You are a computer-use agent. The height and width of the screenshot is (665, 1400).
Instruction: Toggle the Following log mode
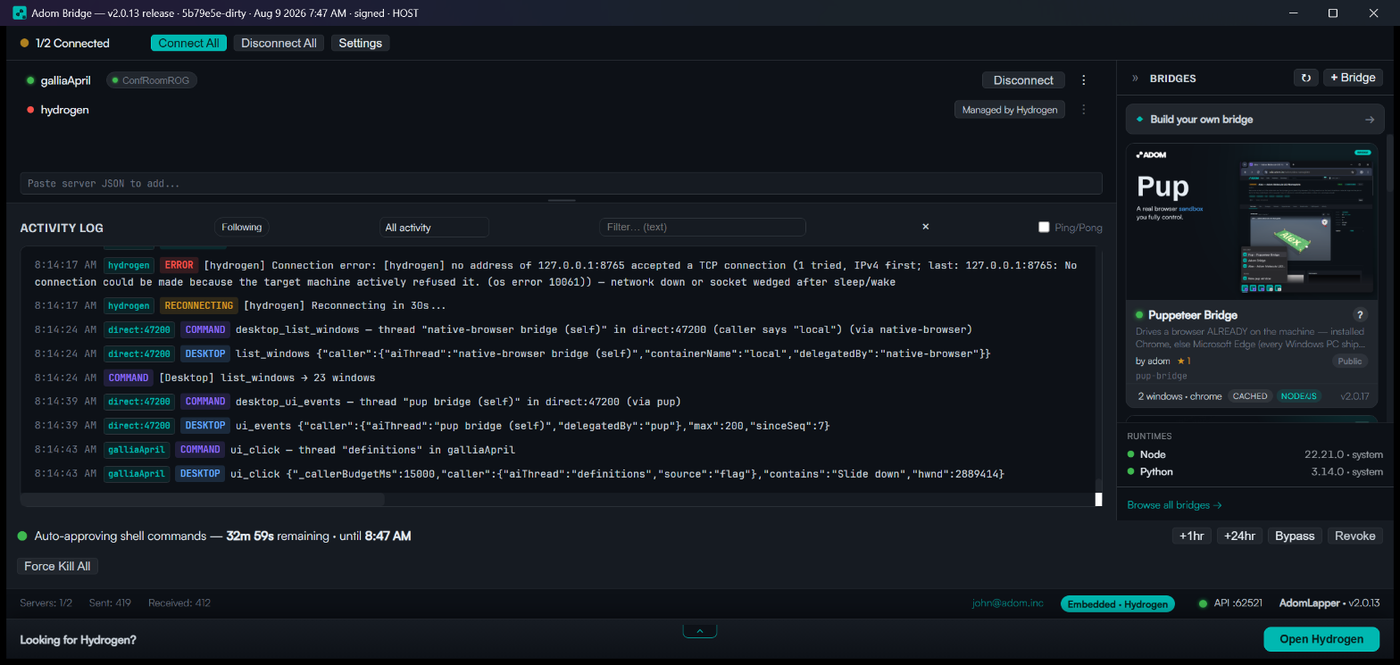click(x=241, y=227)
